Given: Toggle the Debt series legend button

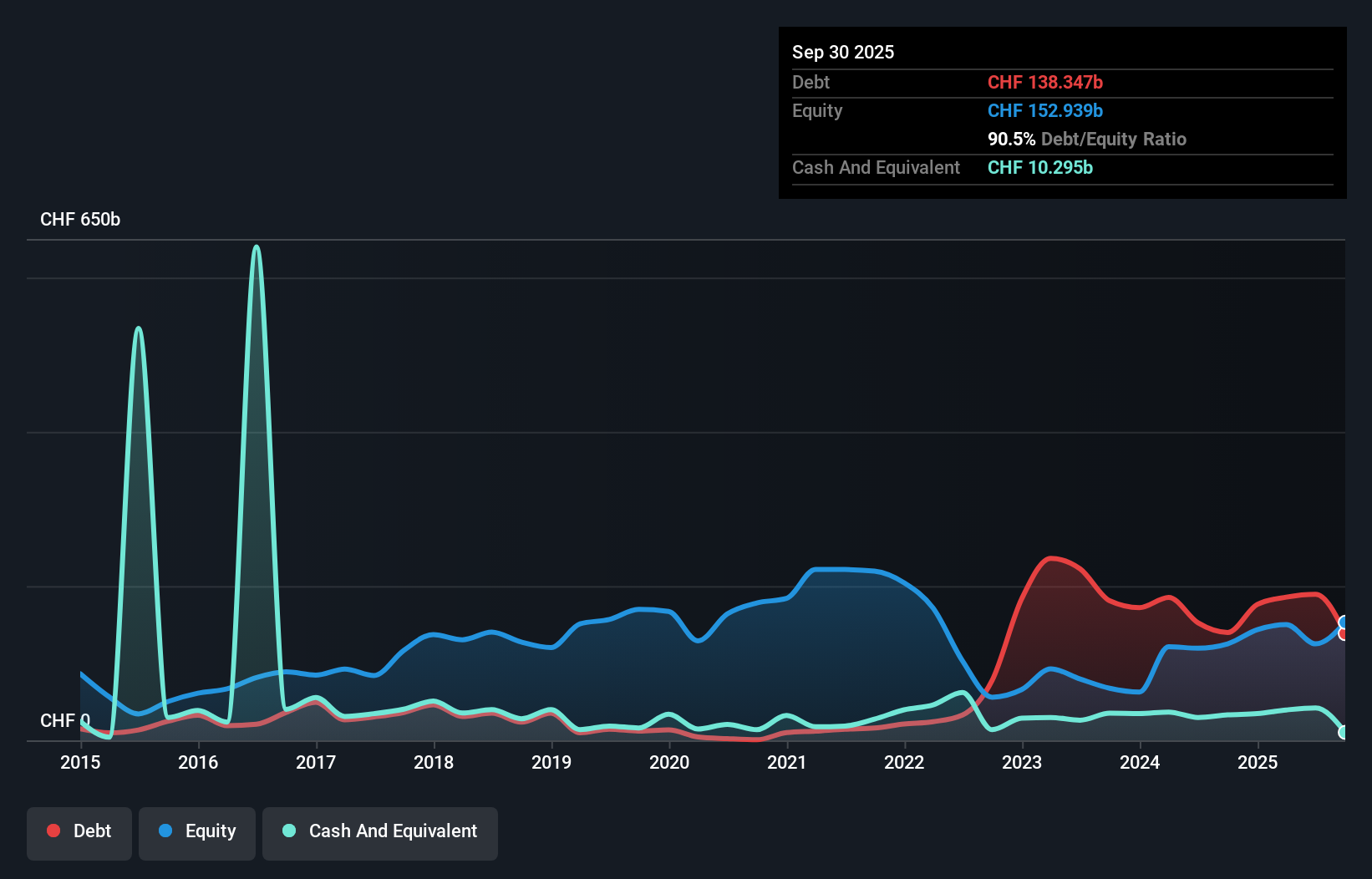Looking at the screenshot, I should pos(79,833).
